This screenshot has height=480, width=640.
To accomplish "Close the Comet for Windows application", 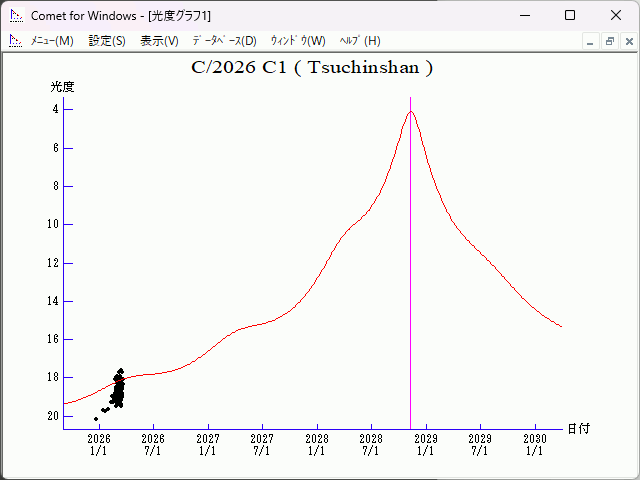I will click(616, 15).
